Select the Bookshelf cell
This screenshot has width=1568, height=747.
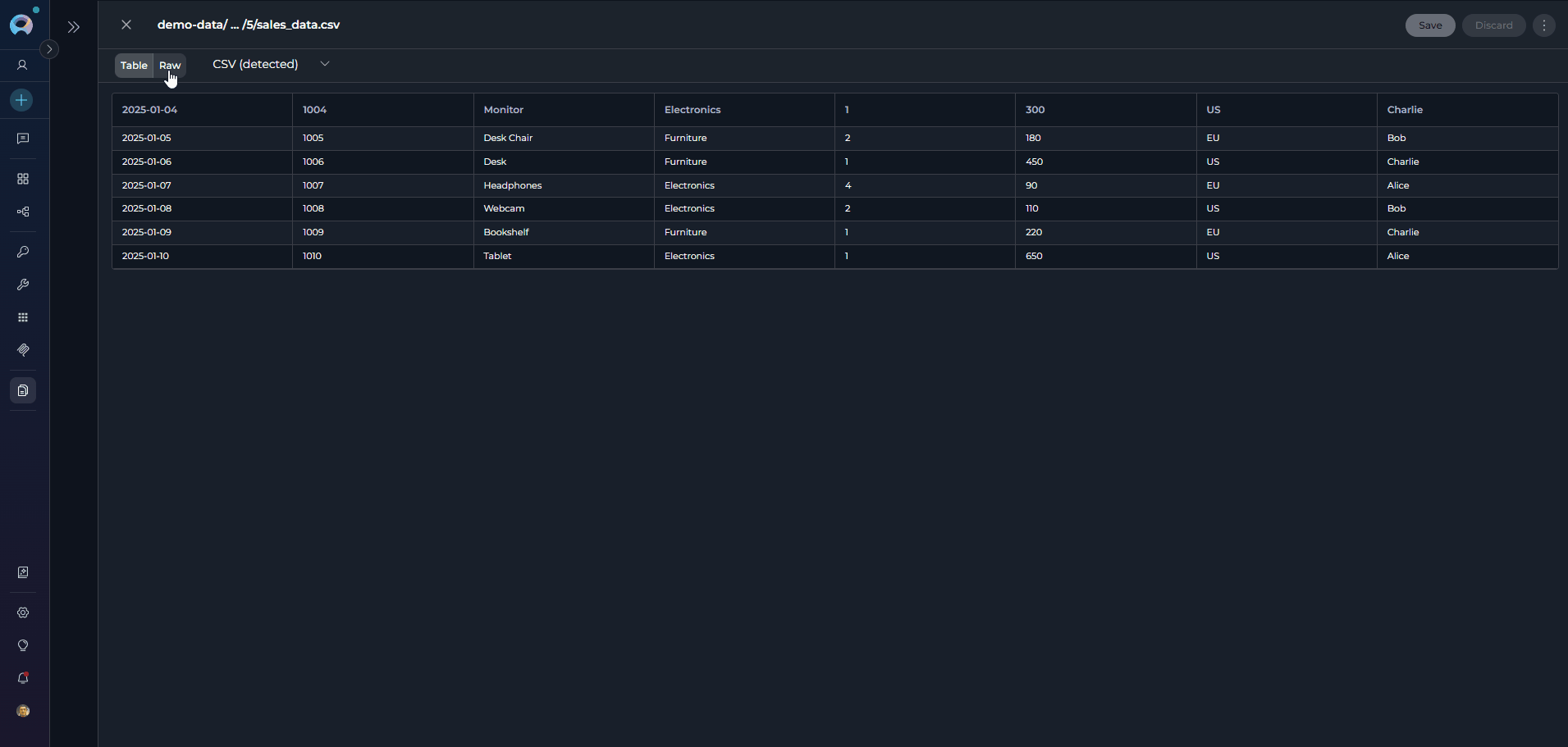pos(564,233)
